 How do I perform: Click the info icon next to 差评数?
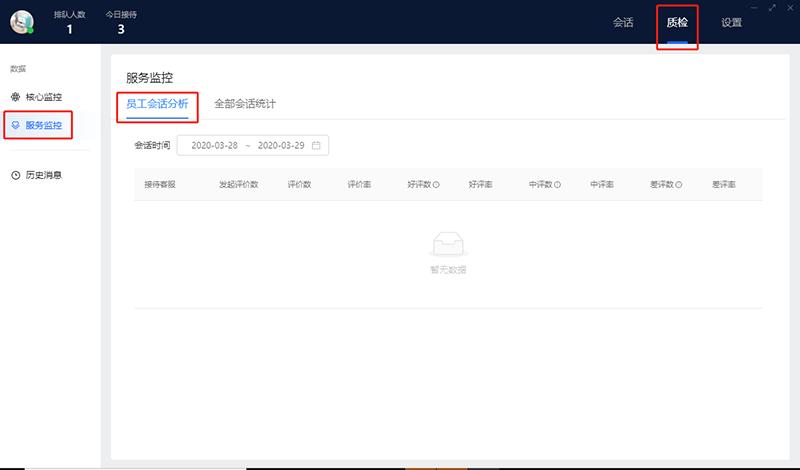coord(679,185)
